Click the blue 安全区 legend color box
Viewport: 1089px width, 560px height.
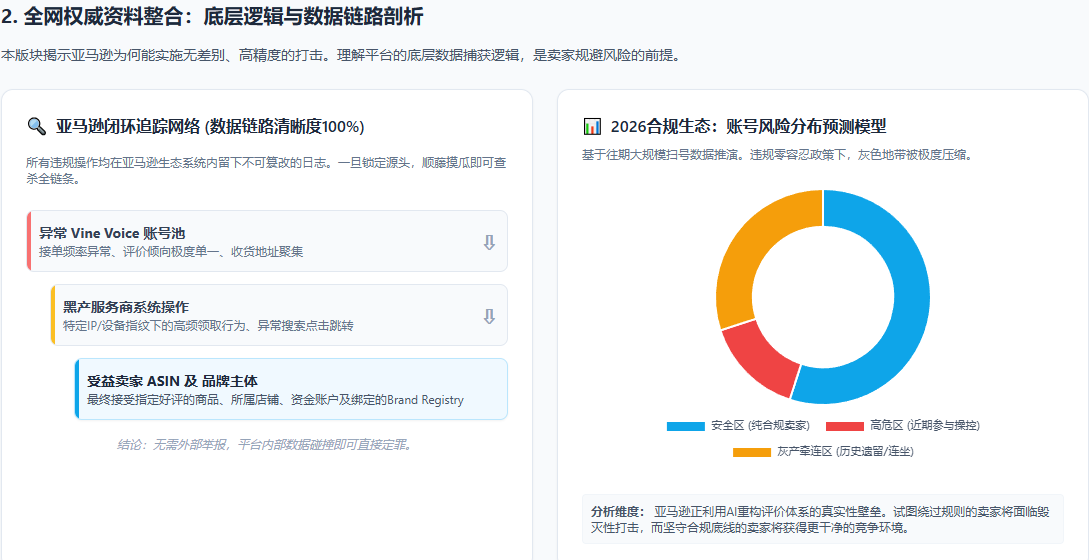click(685, 426)
